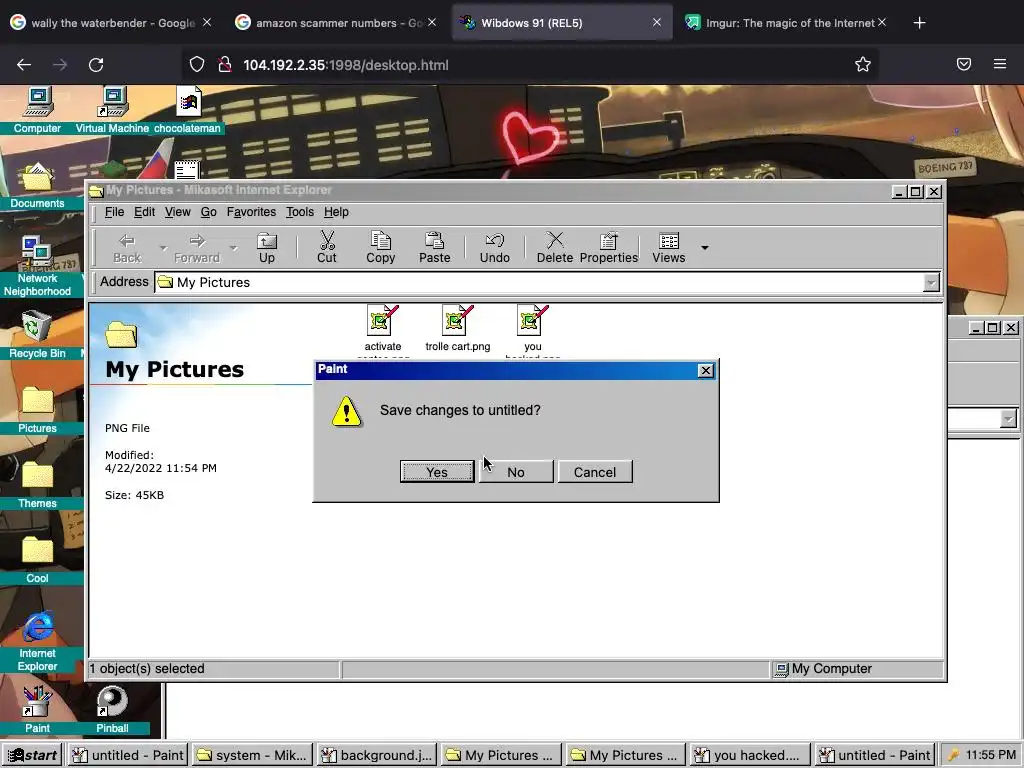Open the View menu
Viewport: 1024px width, 768px height.
178,212
